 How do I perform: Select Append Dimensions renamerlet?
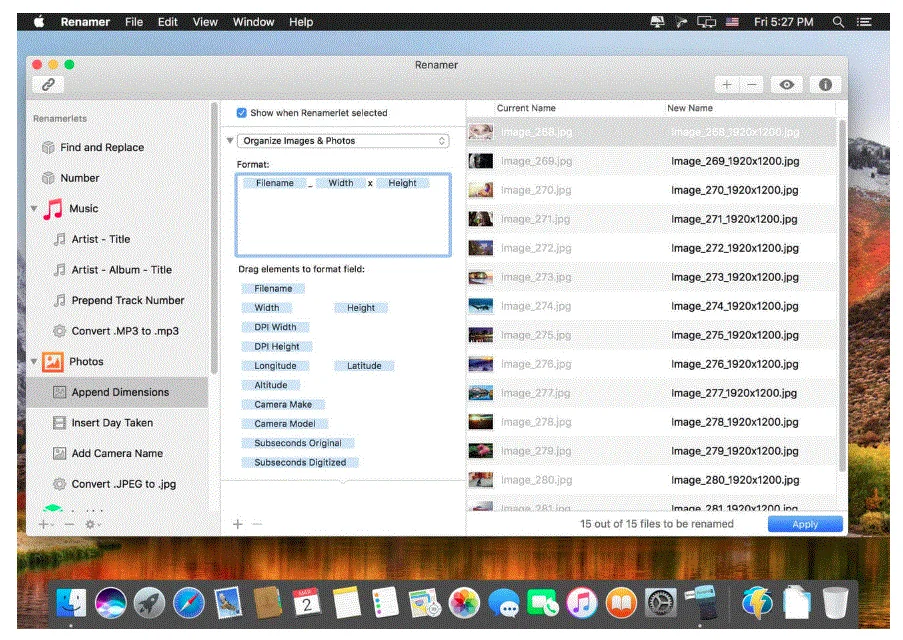(117, 392)
